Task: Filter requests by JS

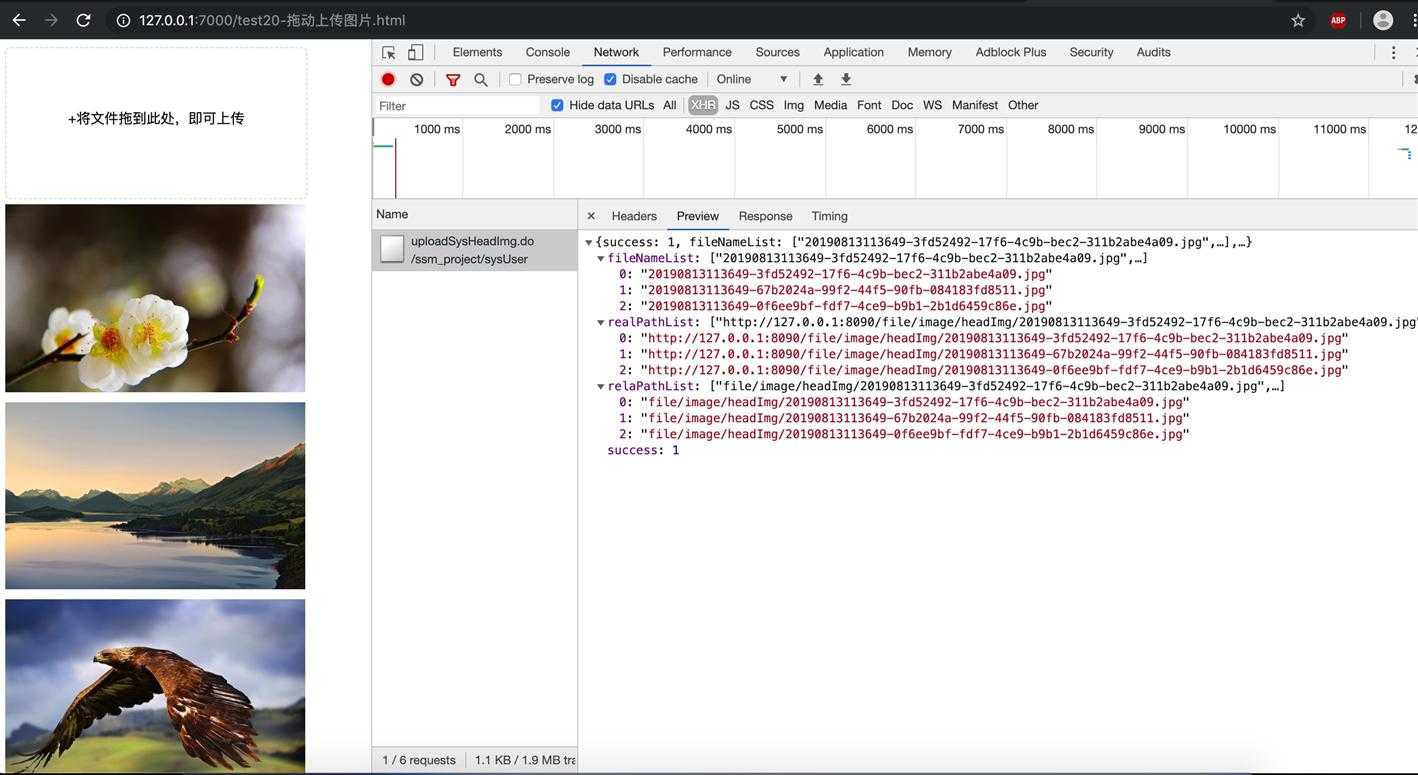Action: click(732, 105)
